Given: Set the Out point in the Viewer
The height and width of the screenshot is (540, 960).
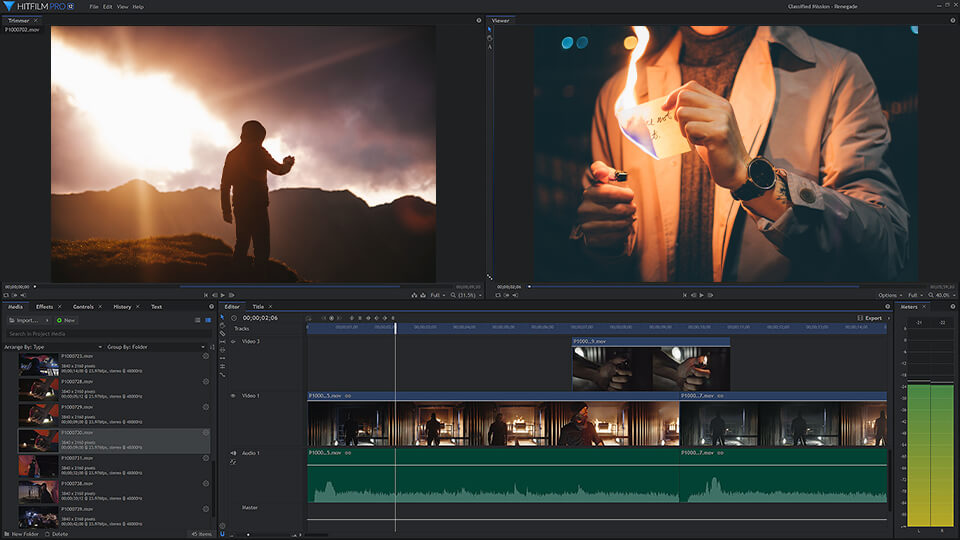Looking at the screenshot, I should click(515, 295).
